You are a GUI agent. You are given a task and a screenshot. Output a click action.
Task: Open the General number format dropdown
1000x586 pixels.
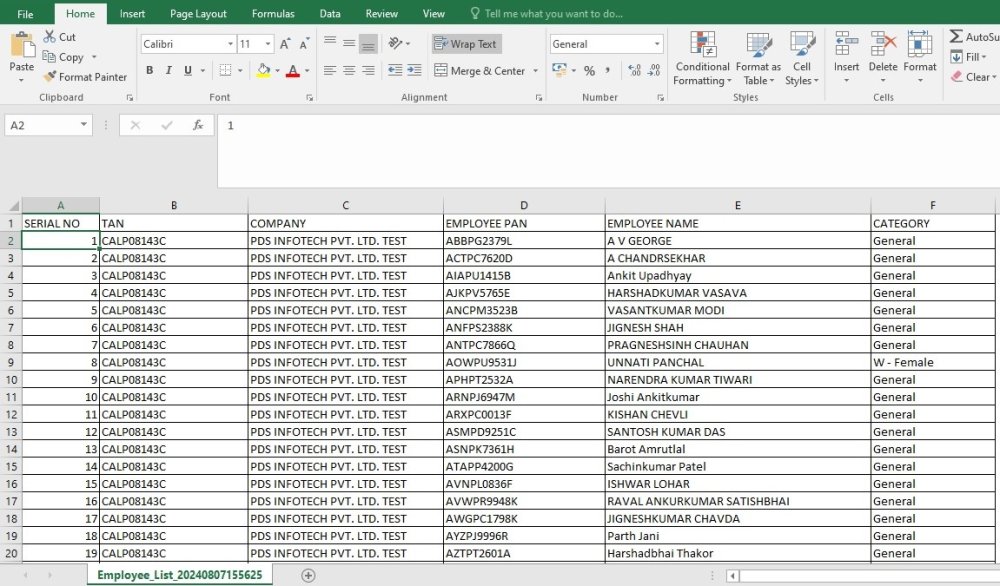tap(657, 44)
